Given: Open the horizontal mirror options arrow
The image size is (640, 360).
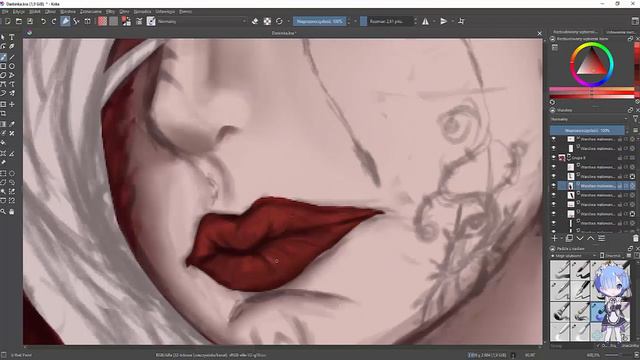Looking at the screenshot, I should (434, 21).
